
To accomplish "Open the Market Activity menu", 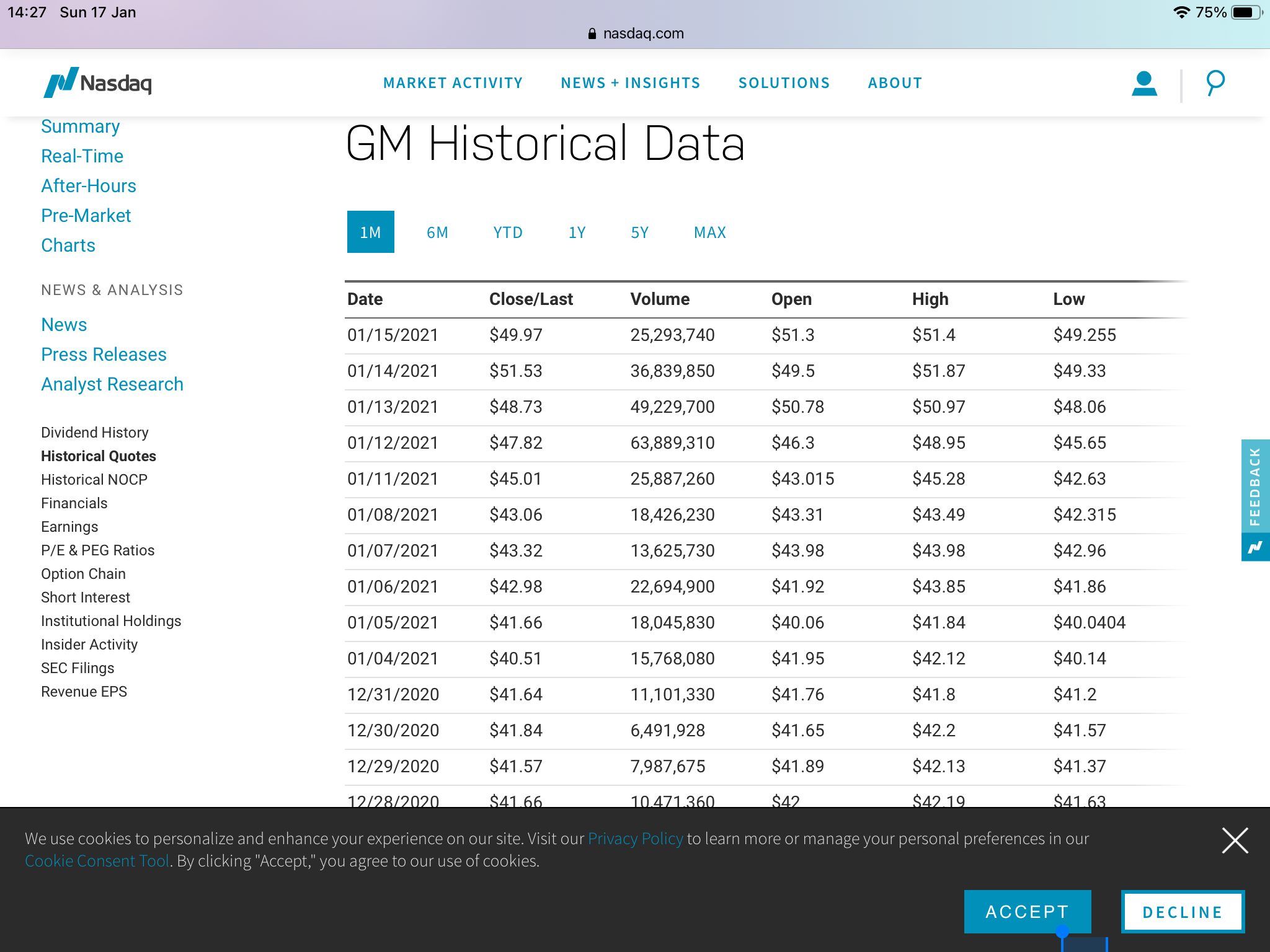I will (453, 83).
